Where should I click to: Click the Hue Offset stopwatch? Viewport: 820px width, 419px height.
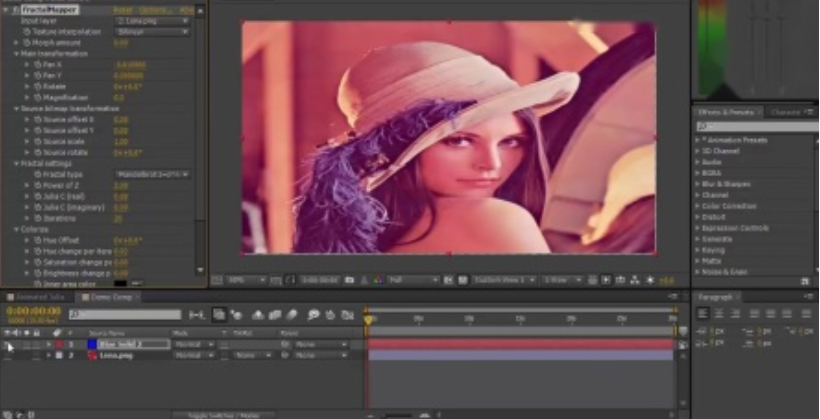click(x=38, y=240)
